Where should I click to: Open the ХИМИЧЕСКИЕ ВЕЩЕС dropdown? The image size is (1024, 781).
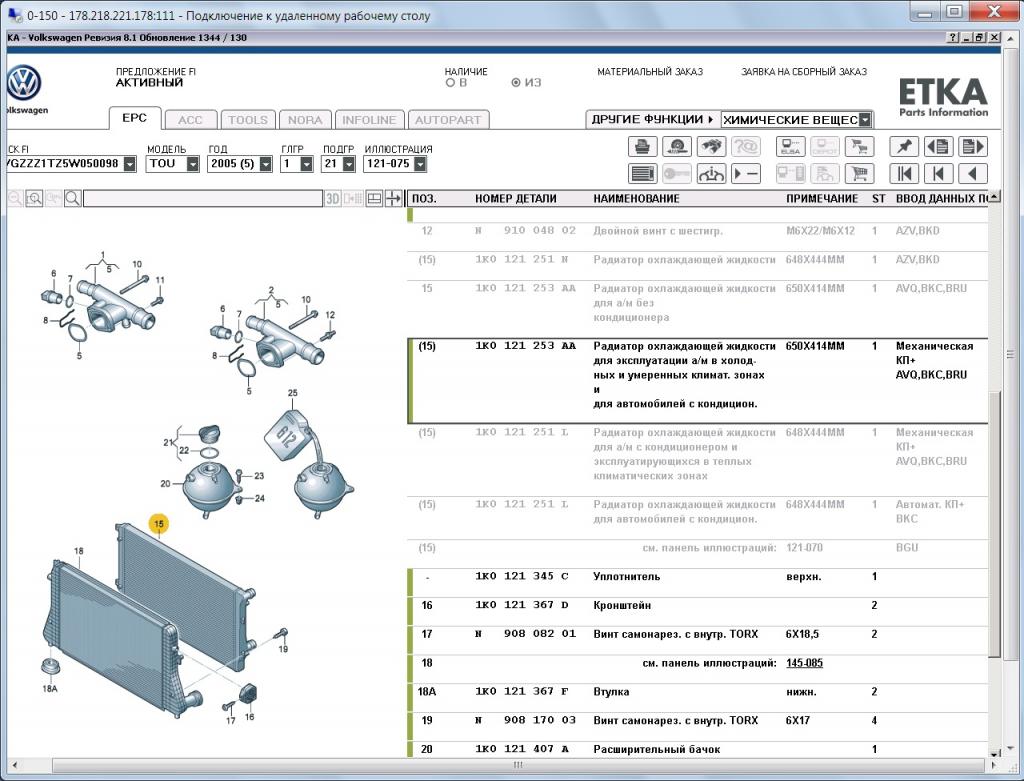point(865,120)
